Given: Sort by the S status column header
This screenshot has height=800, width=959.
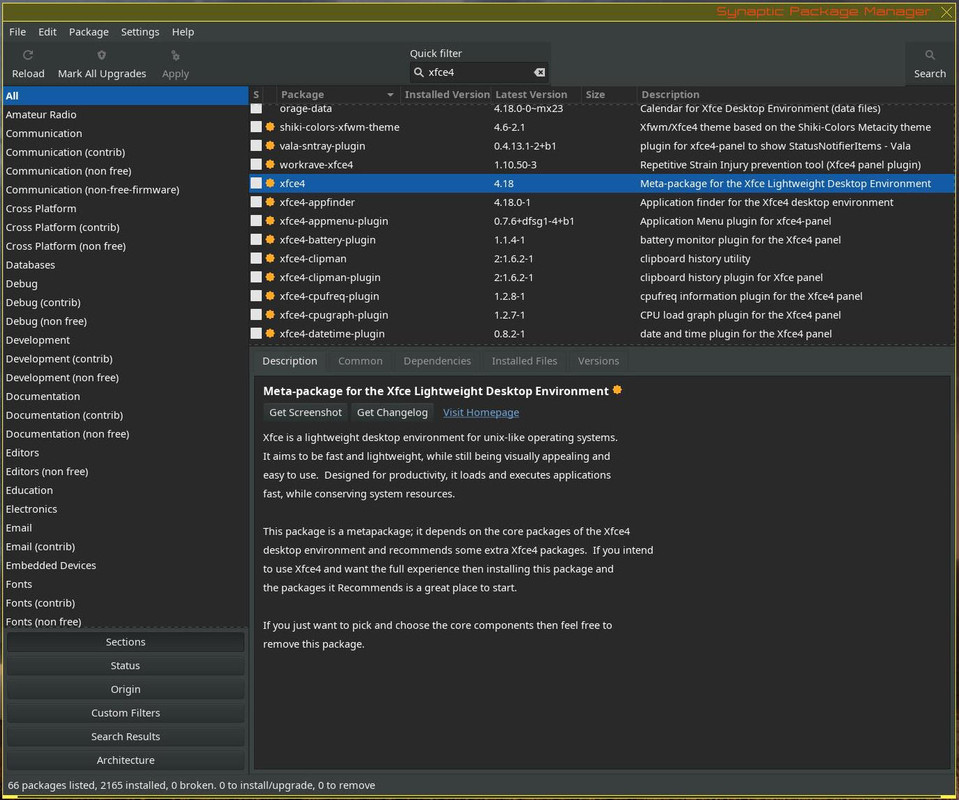Looking at the screenshot, I should [256, 94].
